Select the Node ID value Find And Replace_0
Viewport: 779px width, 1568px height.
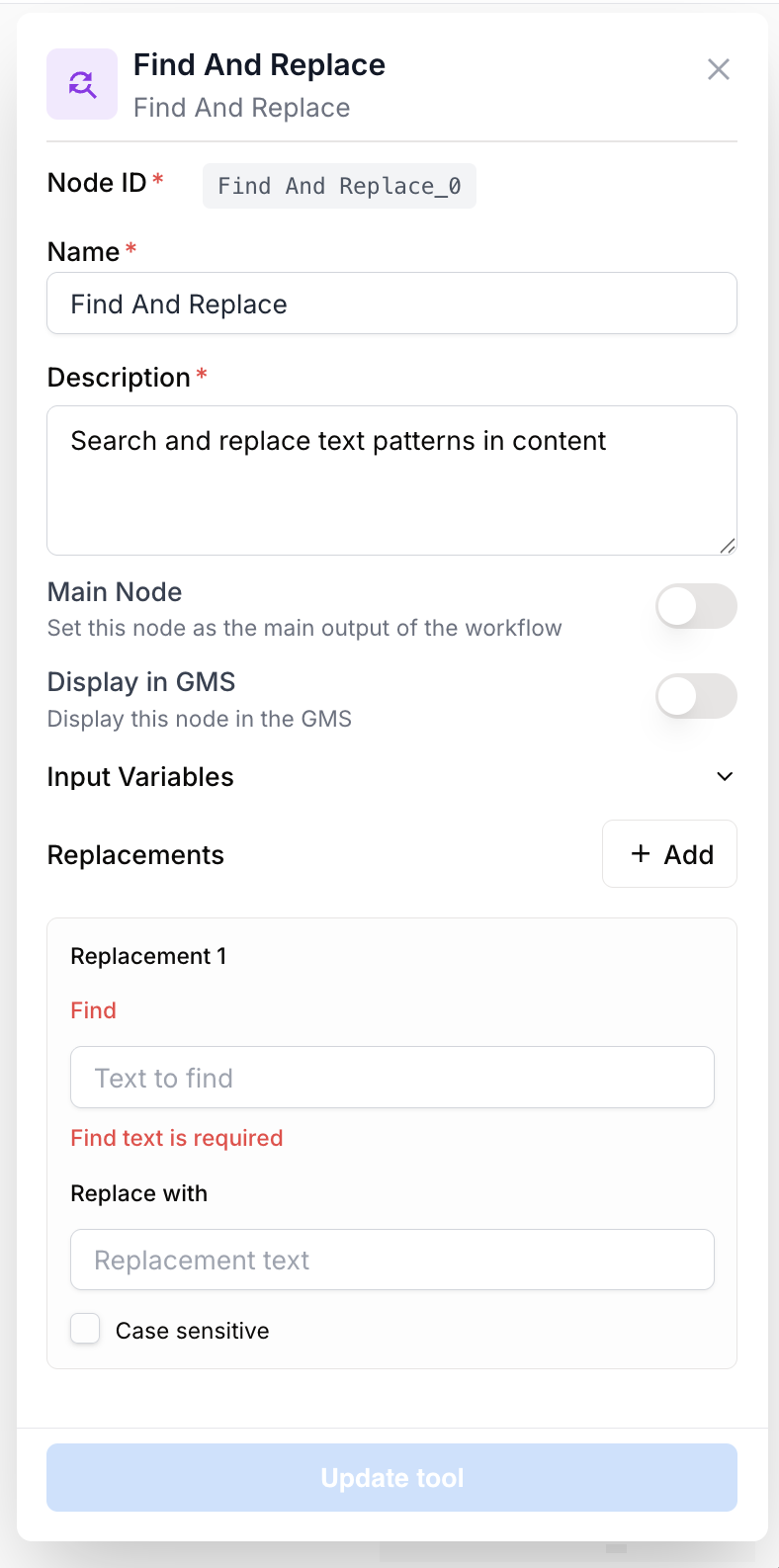(x=339, y=186)
